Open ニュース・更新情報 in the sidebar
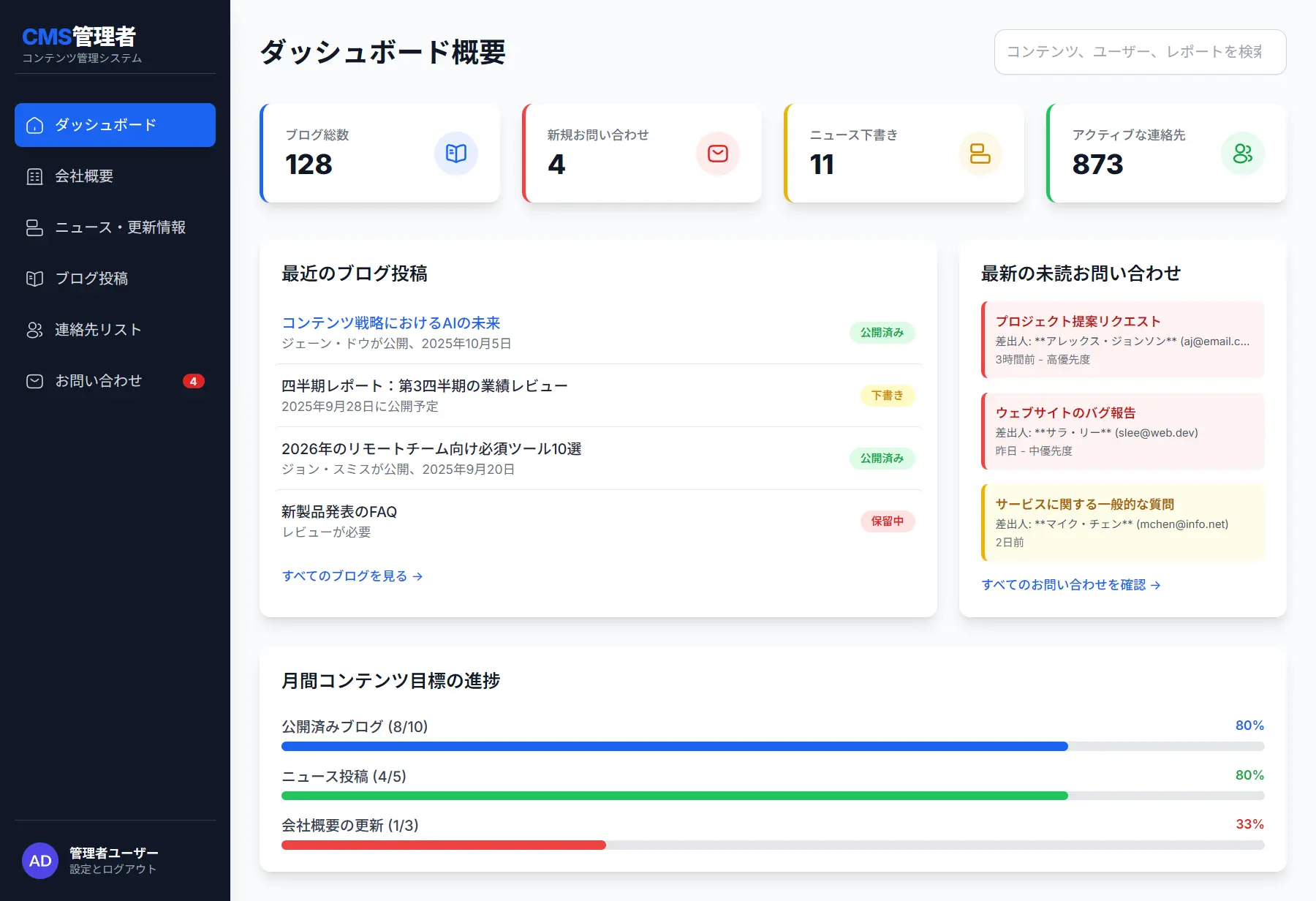The width and height of the screenshot is (1316, 901). [x=120, y=227]
